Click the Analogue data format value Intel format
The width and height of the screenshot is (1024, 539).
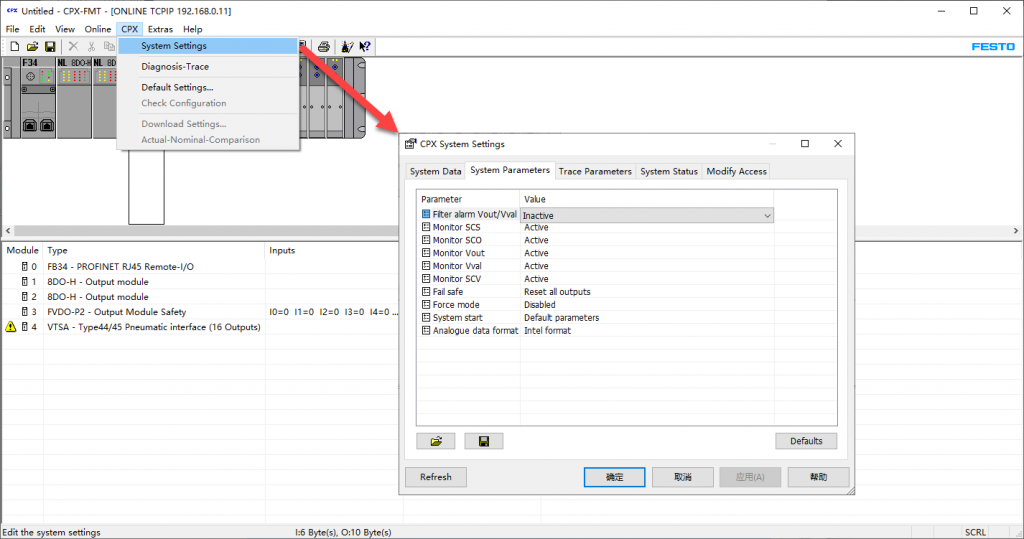pos(547,331)
